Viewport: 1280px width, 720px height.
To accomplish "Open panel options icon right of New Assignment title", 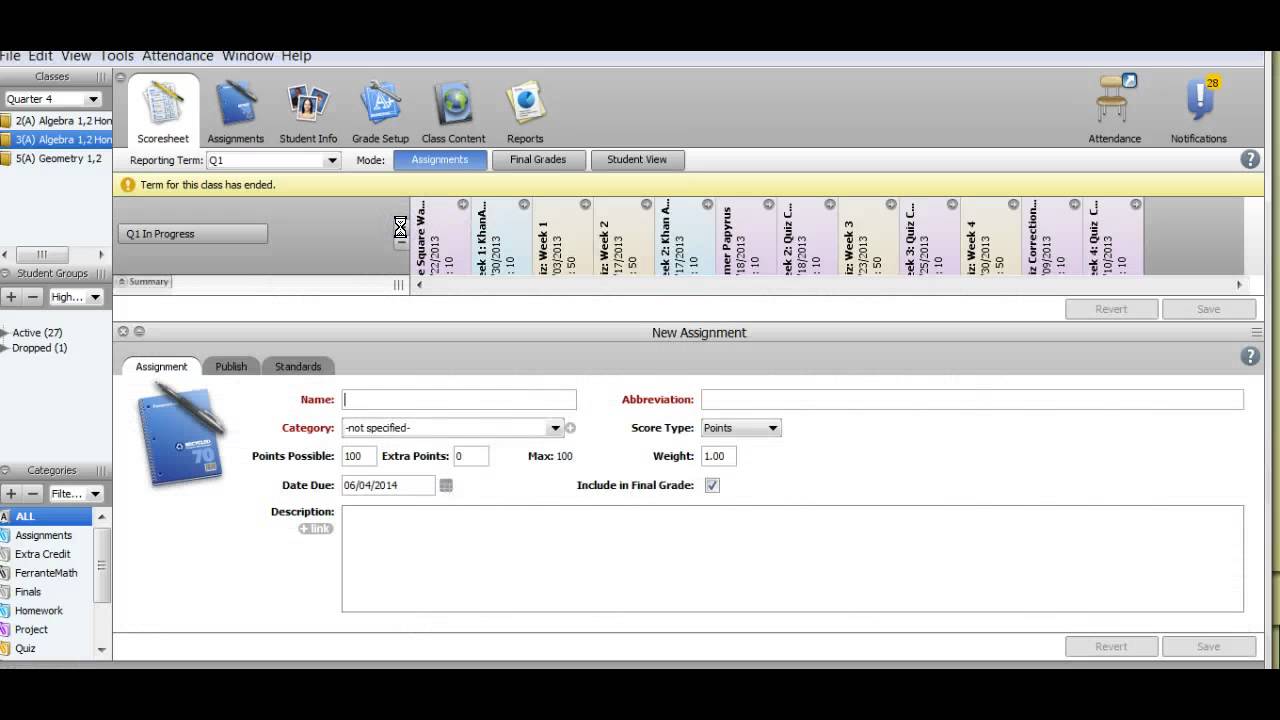I will pyautogui.click(x=1257, y=332).
